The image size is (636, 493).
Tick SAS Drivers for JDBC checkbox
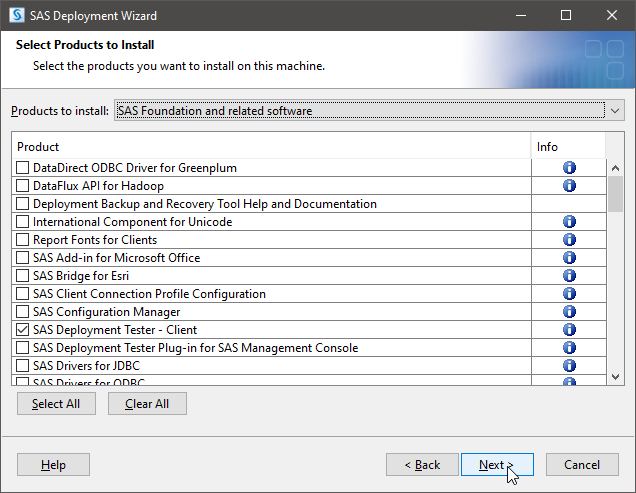(x=22, y=366)
